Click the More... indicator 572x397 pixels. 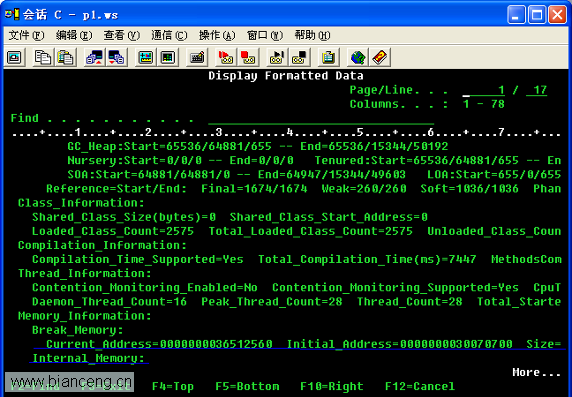[x=536, y=372]
